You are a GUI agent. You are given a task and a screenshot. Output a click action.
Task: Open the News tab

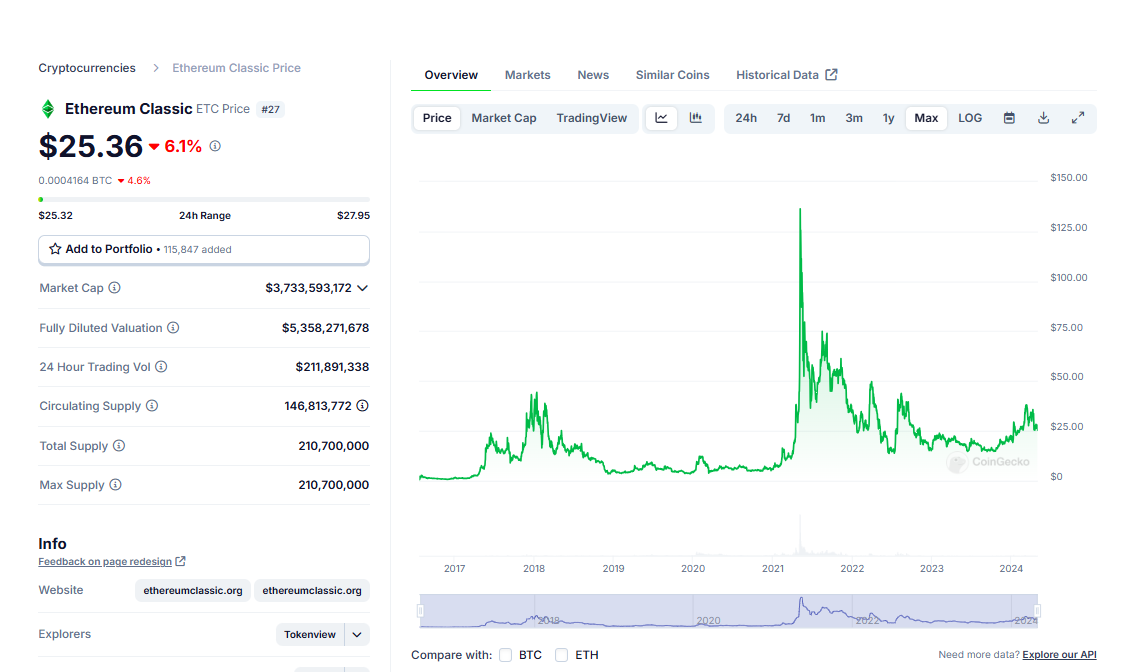click(593, 75)
